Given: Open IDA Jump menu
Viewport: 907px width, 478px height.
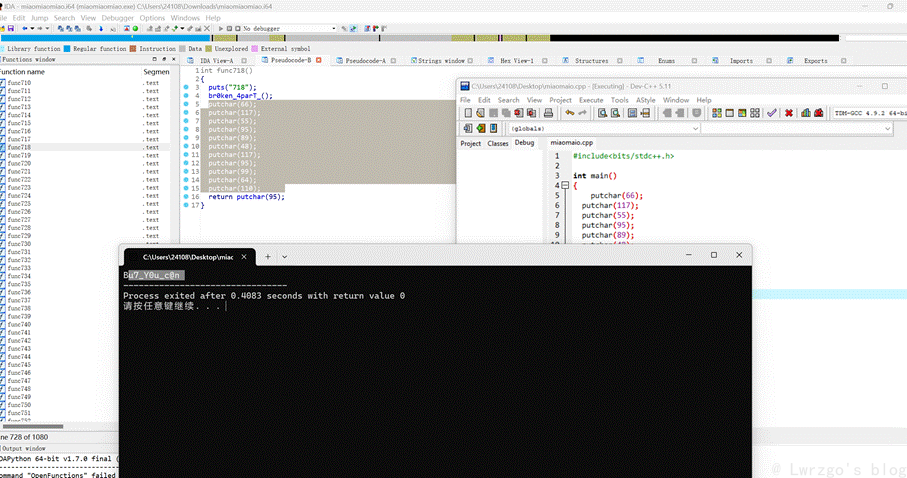Looking at the screenshot, I should (39, 18).
